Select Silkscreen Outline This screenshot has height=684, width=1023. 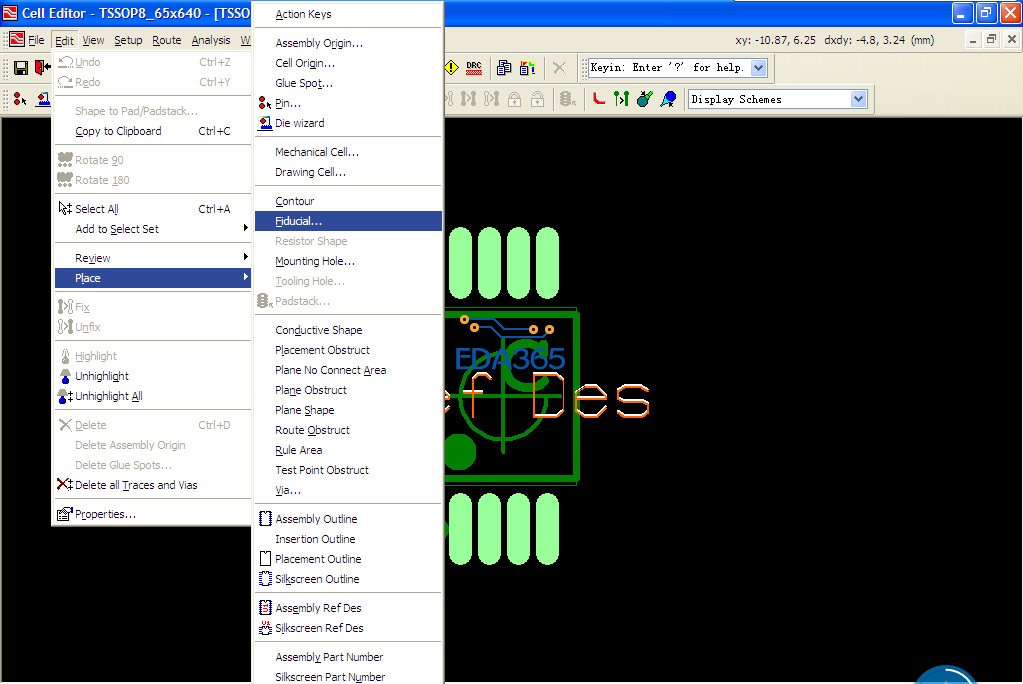point(348,580)
